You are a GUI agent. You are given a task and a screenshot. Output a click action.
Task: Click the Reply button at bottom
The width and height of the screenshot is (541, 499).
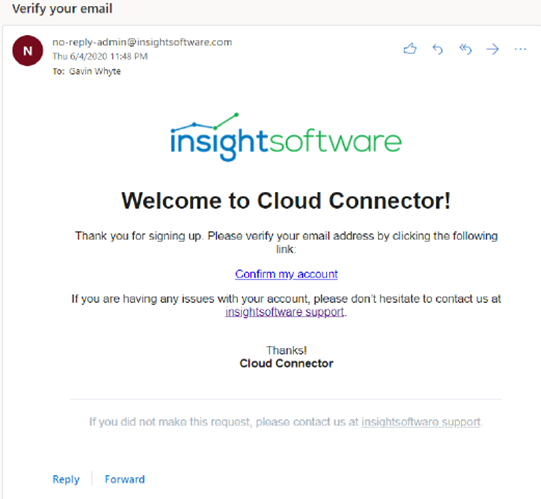(66, 479)
